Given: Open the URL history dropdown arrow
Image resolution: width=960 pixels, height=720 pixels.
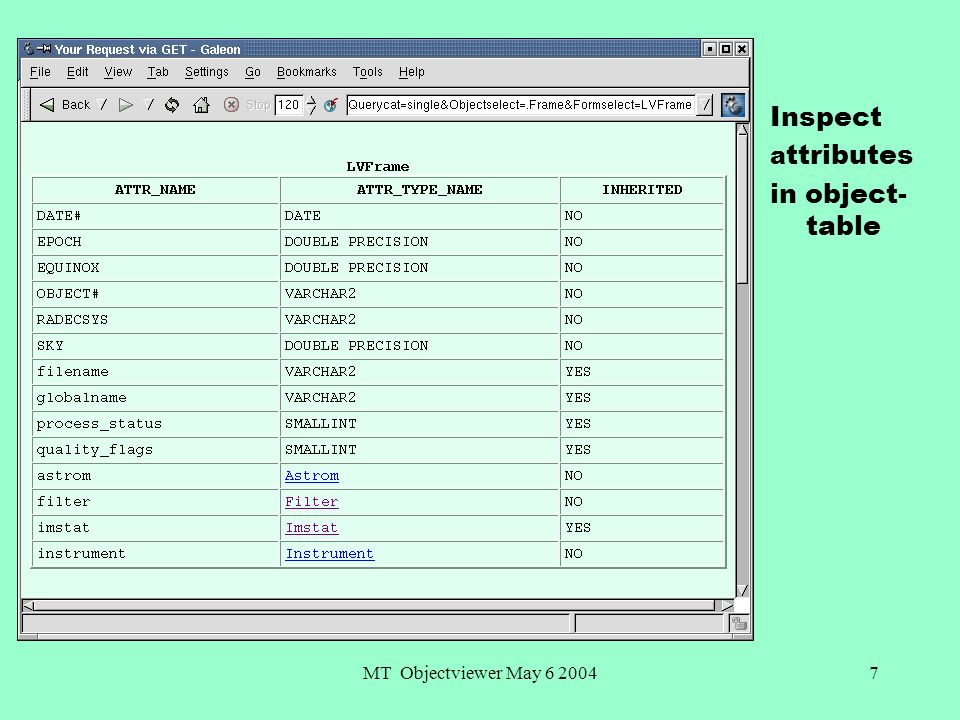Looking at the screenshot, I should pyautogui.click(x=705, y=105).
